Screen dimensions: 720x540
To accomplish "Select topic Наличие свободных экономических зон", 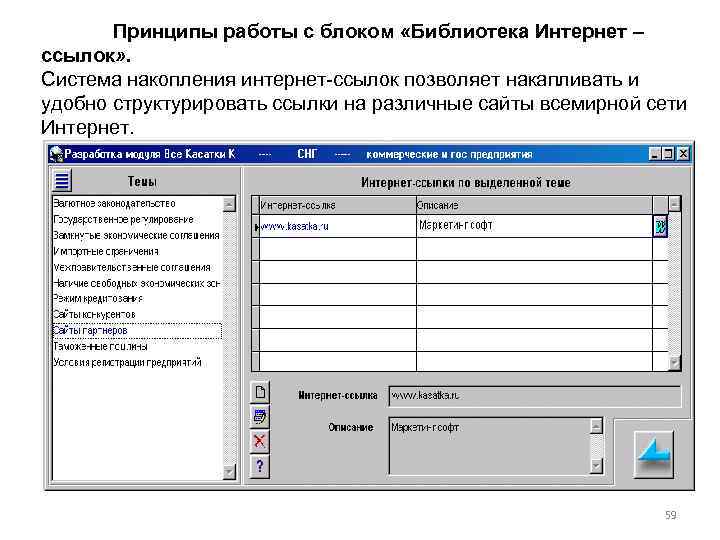I will point(136,283).
